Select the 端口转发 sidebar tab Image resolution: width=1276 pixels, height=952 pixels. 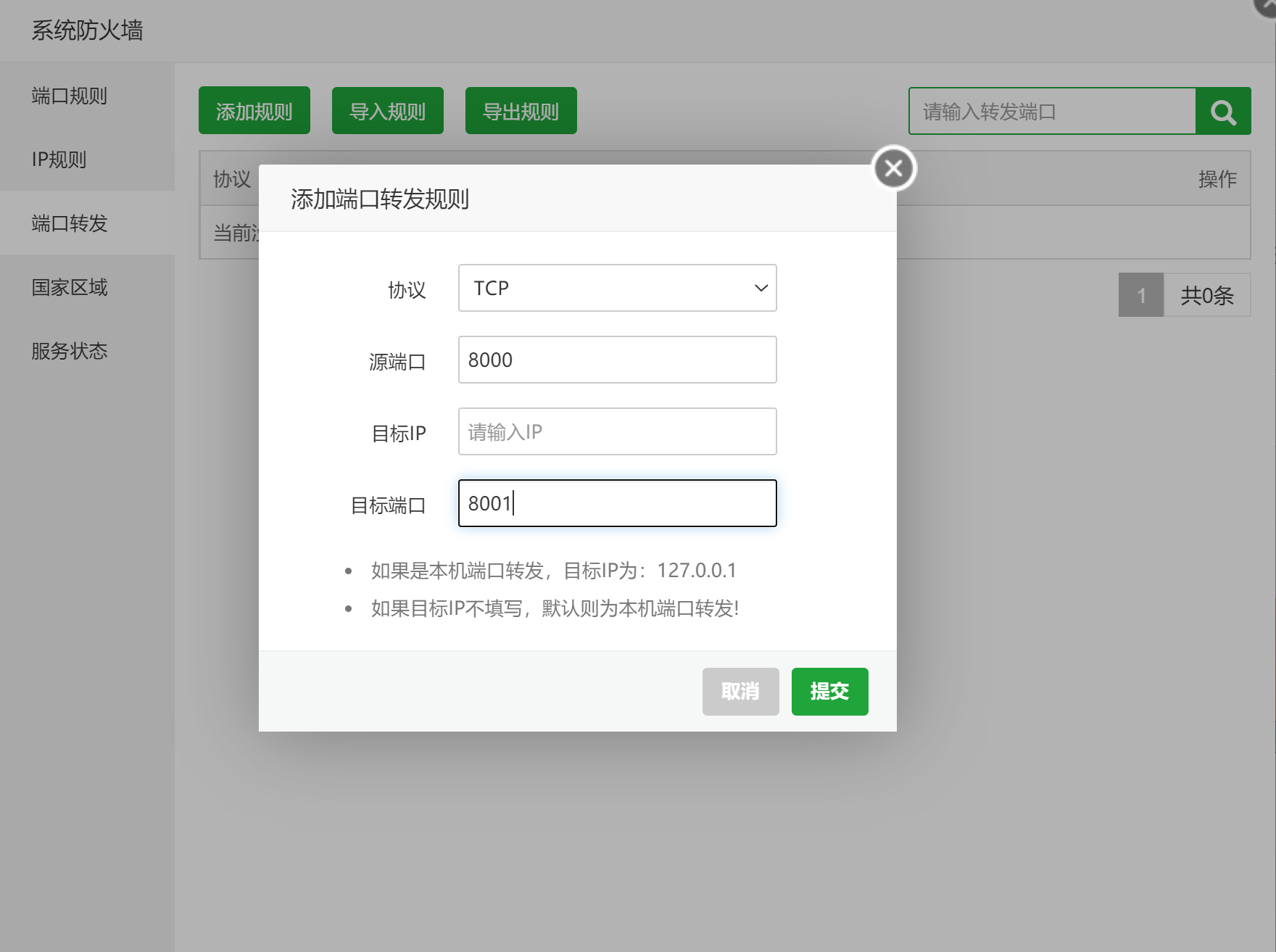(70, 223)
